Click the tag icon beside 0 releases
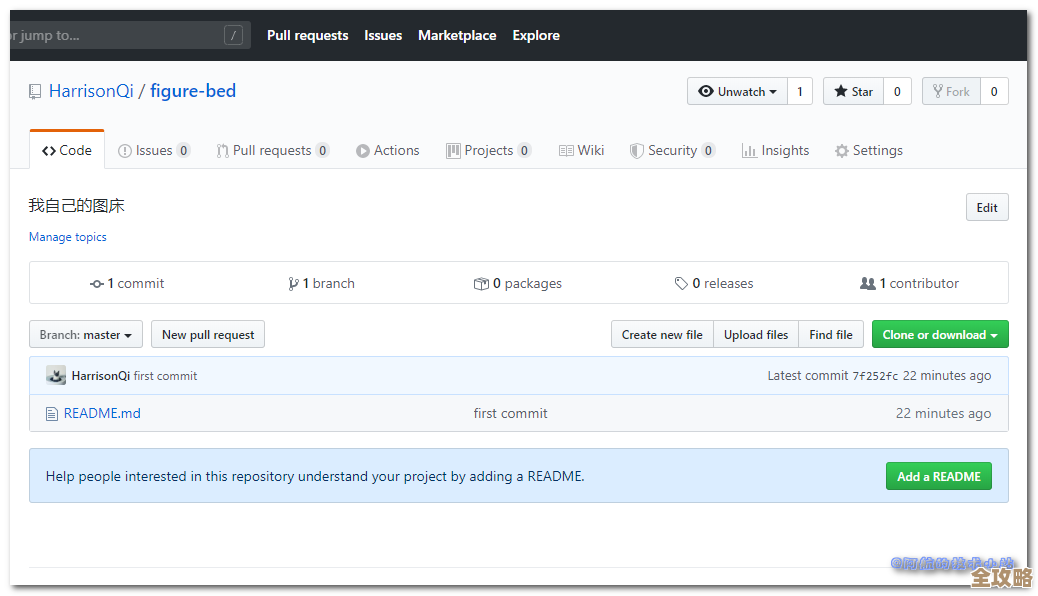This screenshot has width=1038, height=596. click(681, 284)
